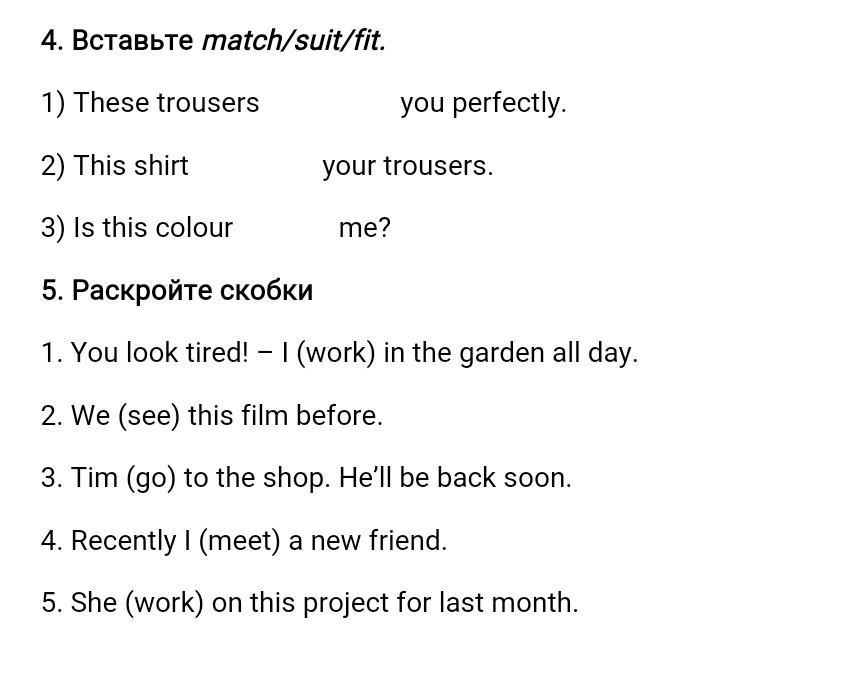
Task: Click '(go)' in the Tim sentence
Action: (x=151, y=478)
